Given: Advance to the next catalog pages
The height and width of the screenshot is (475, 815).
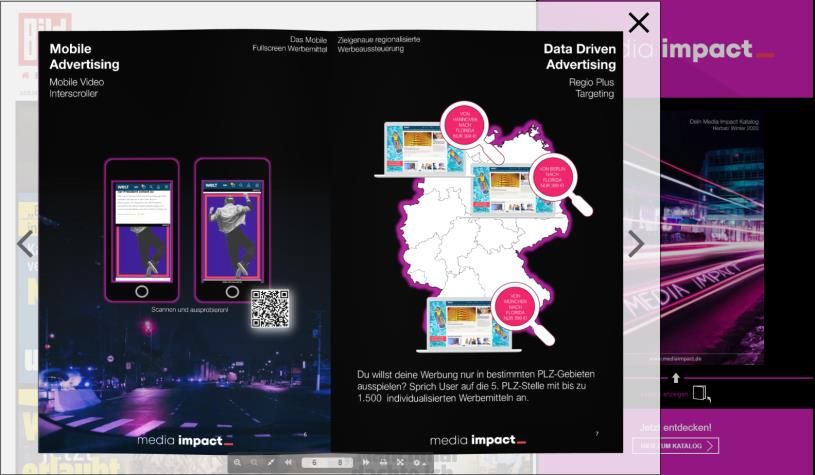Looking at the screenshot, I should 636,244.
